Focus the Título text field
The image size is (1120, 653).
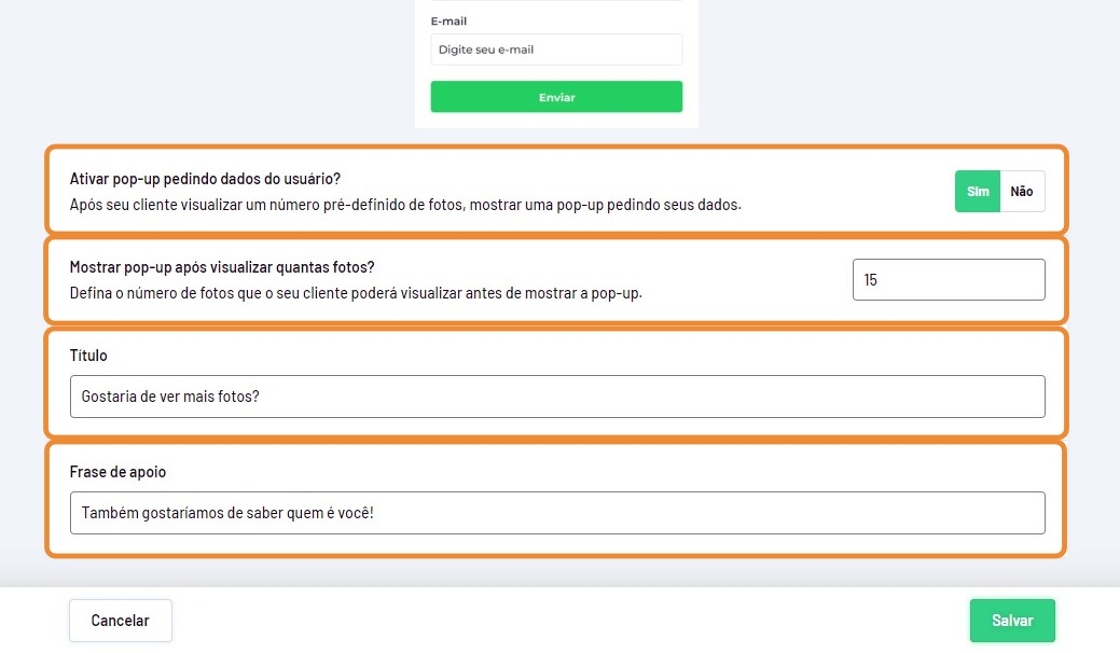(x=557, y=396)
